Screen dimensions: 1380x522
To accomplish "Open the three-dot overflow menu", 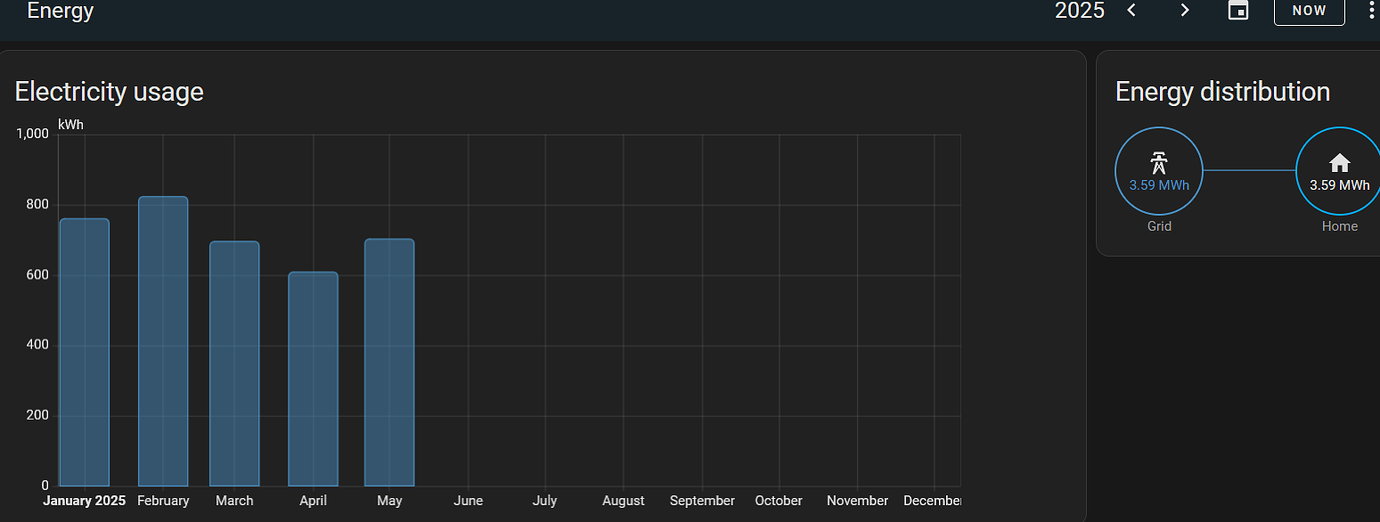I will [1371, 10].
